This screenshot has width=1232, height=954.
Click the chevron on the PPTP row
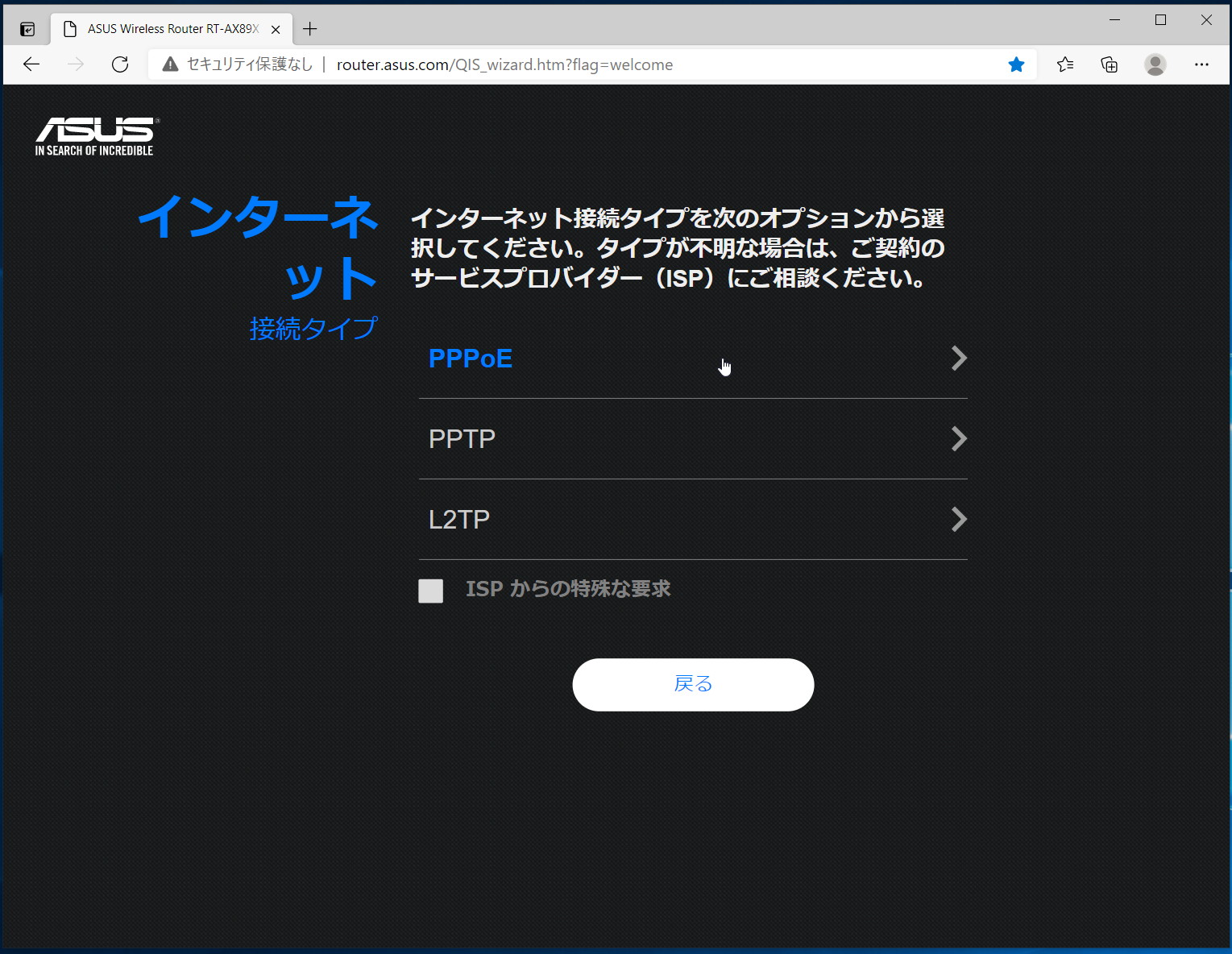tap(959, 439)
